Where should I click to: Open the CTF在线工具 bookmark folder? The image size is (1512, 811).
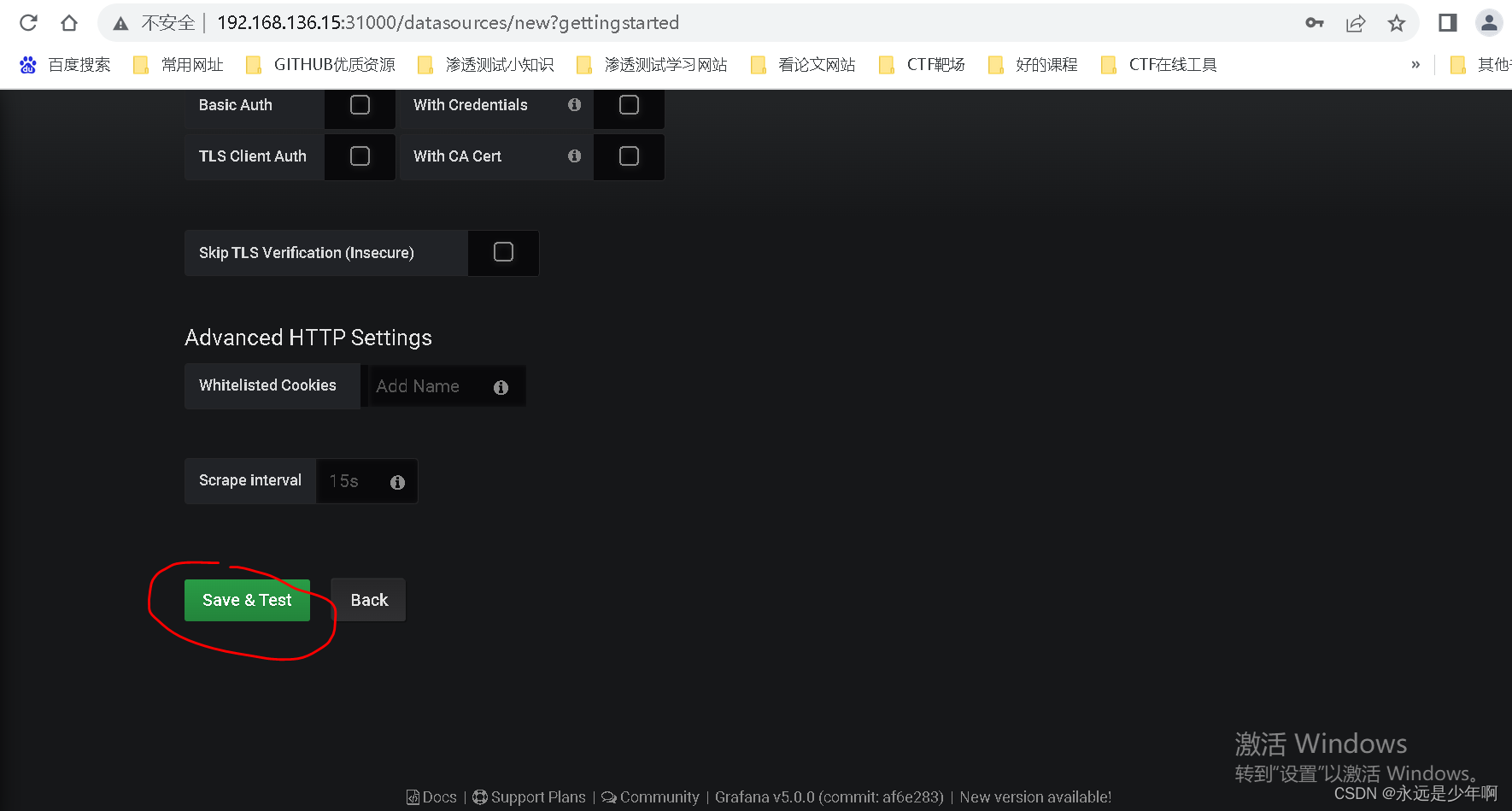(1159, 65)
